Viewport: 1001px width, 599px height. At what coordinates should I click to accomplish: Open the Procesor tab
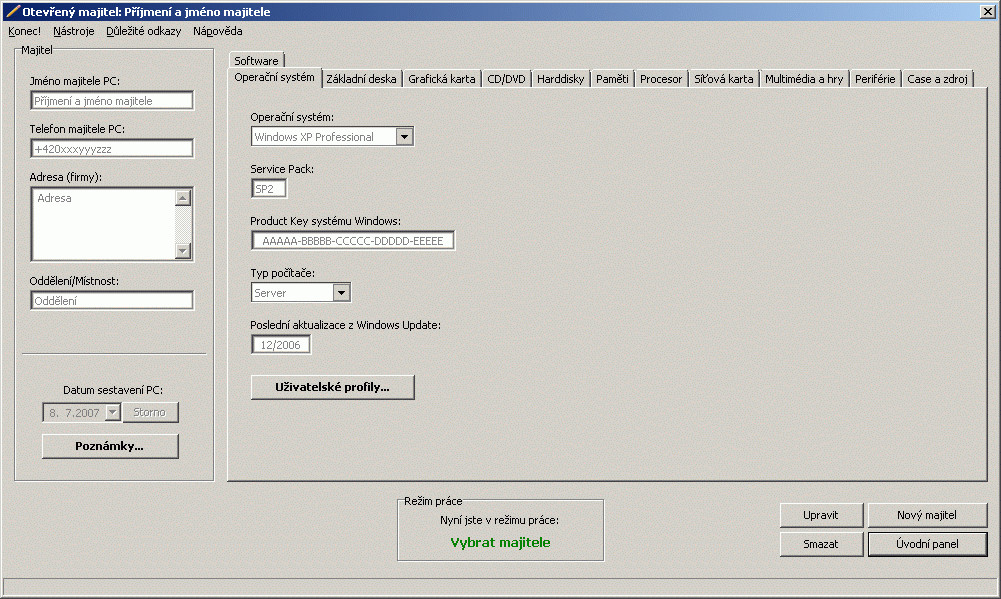(661, 79)
